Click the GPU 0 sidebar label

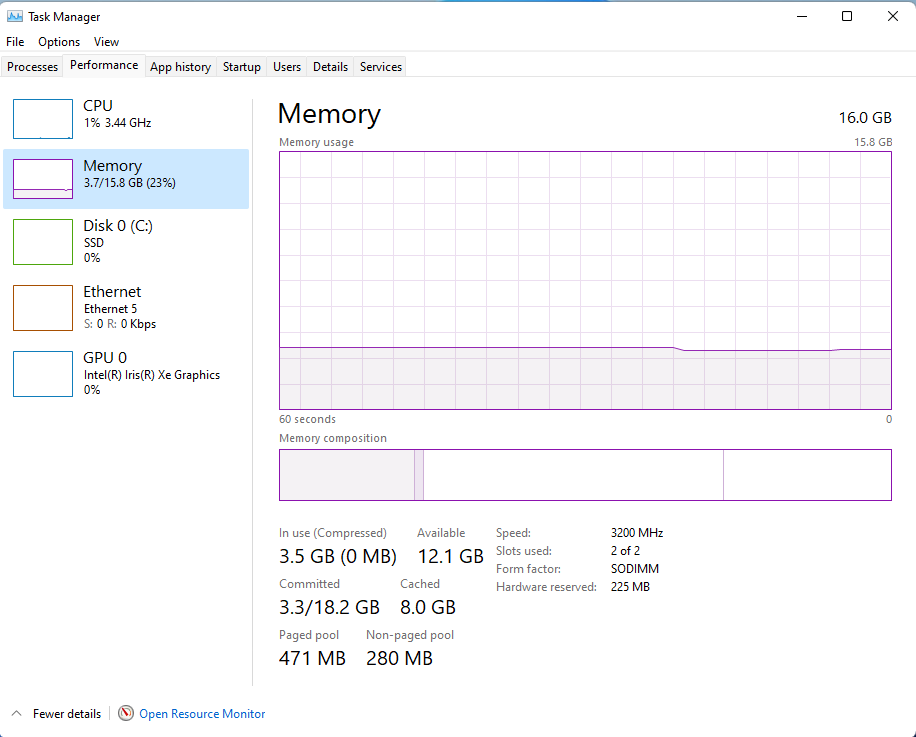[x=105, y=357]
